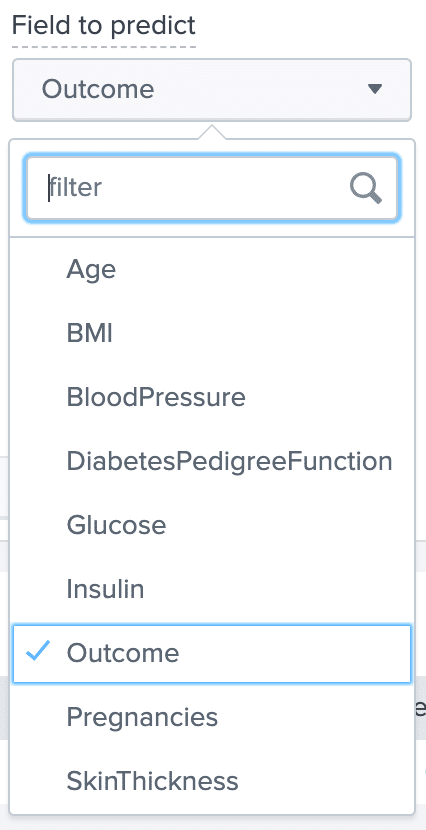Click the magnifying glass search icon
This screenshot has width=426, height=830.
(x=366, y=188)
